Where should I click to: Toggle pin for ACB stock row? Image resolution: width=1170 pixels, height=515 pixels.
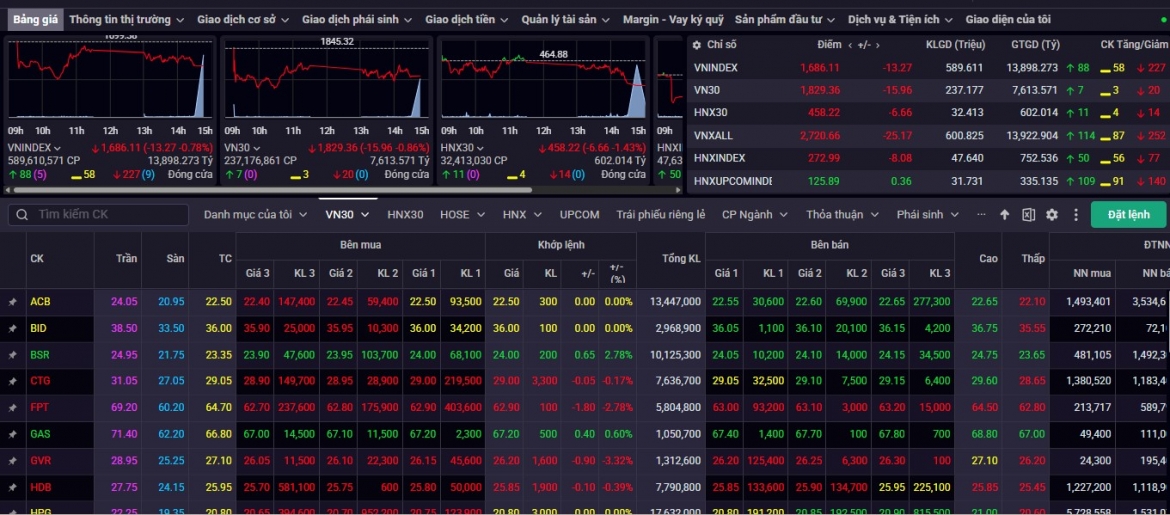pyautogui.click(x=12, y=302)
